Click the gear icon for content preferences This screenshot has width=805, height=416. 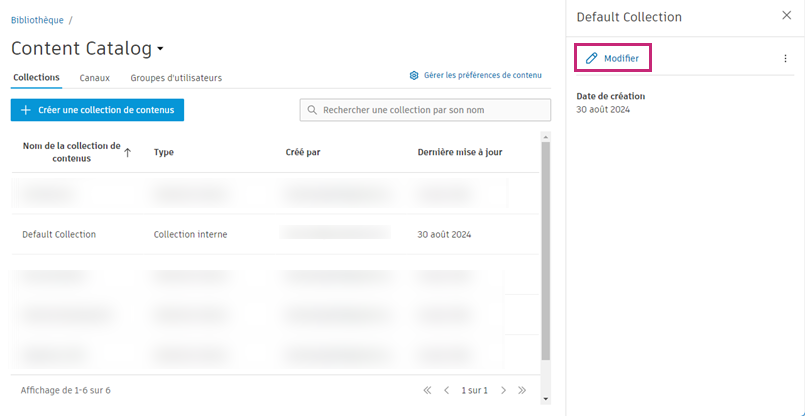[414, 75]
